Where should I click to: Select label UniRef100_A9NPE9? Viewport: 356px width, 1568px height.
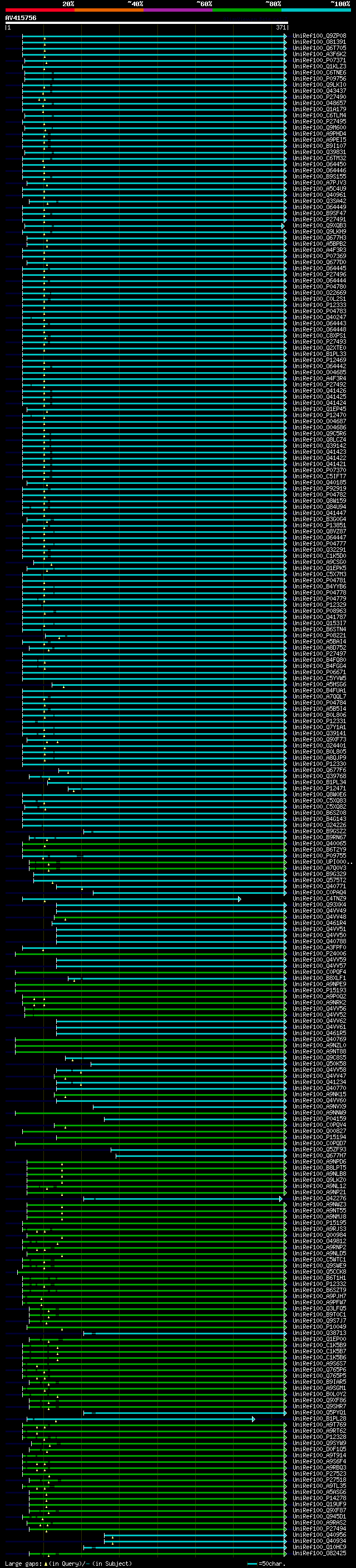(319, 983)
